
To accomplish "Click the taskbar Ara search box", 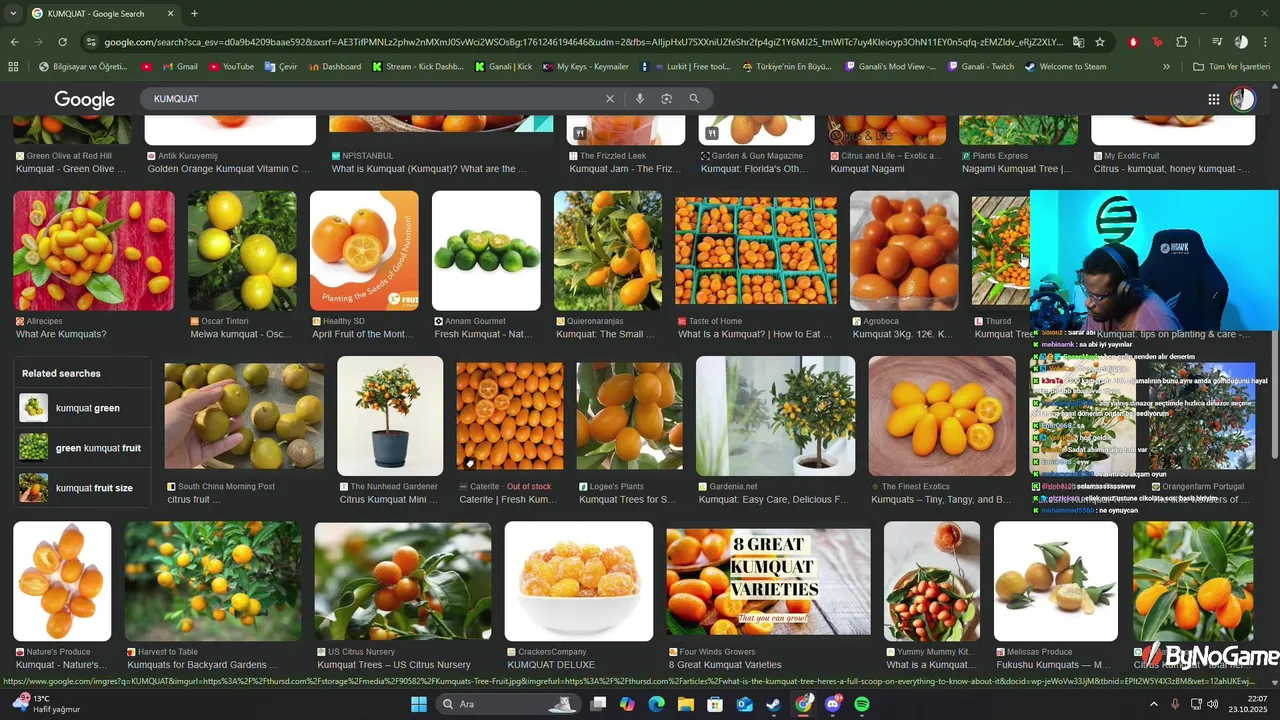I will pos(508,704).
